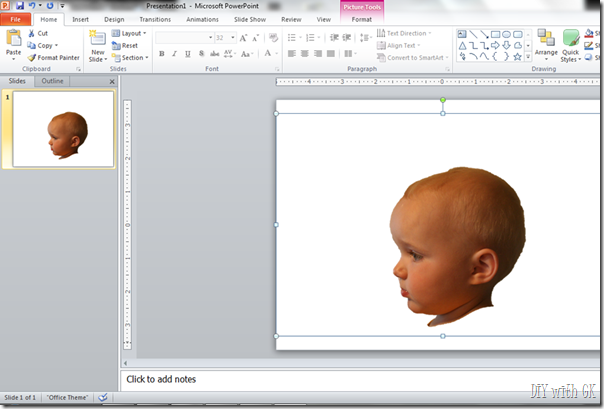
Task: Open the Section dropdown
Action: [130, 58]
